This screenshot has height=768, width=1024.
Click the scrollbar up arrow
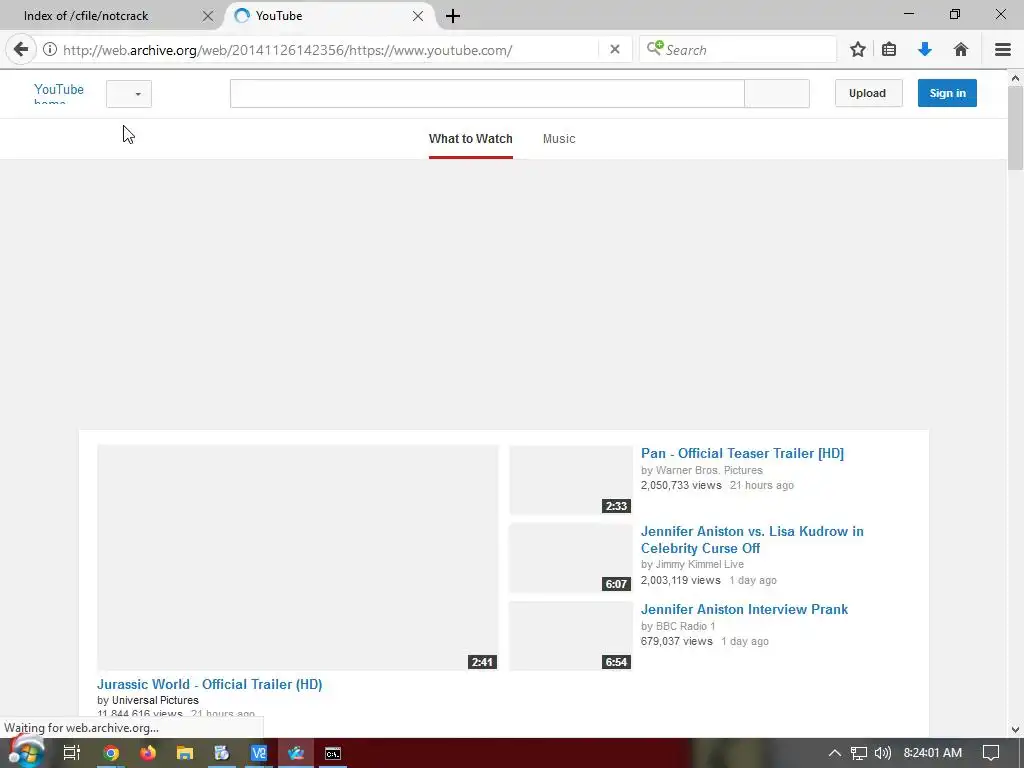coord(1016,78)
